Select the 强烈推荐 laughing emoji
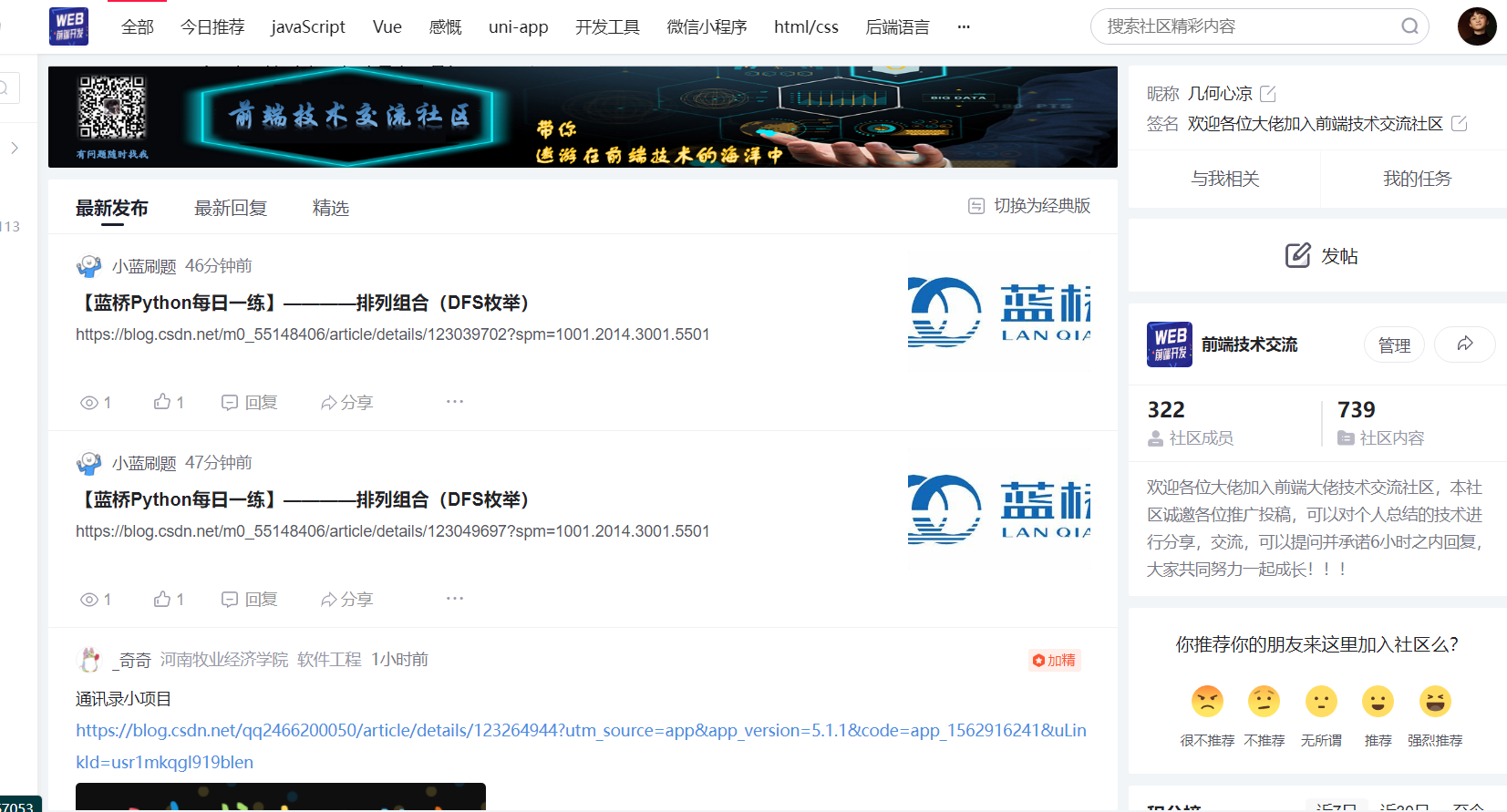The width and height of the screenshot is (1507, 812). pyautogui.click(x=1435, y=701)
